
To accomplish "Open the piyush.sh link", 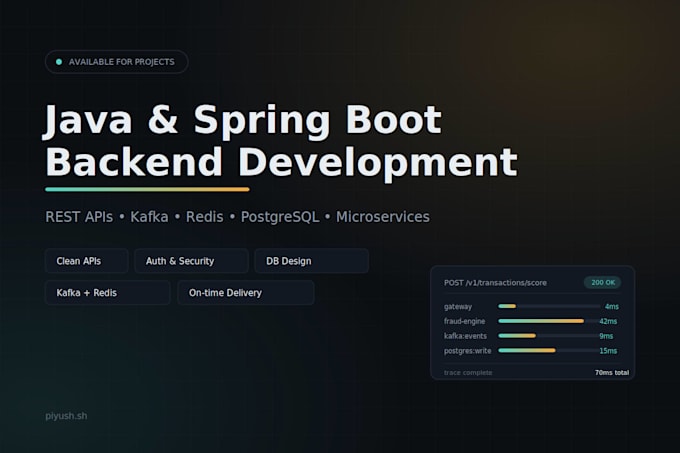I will coord(66,416).
